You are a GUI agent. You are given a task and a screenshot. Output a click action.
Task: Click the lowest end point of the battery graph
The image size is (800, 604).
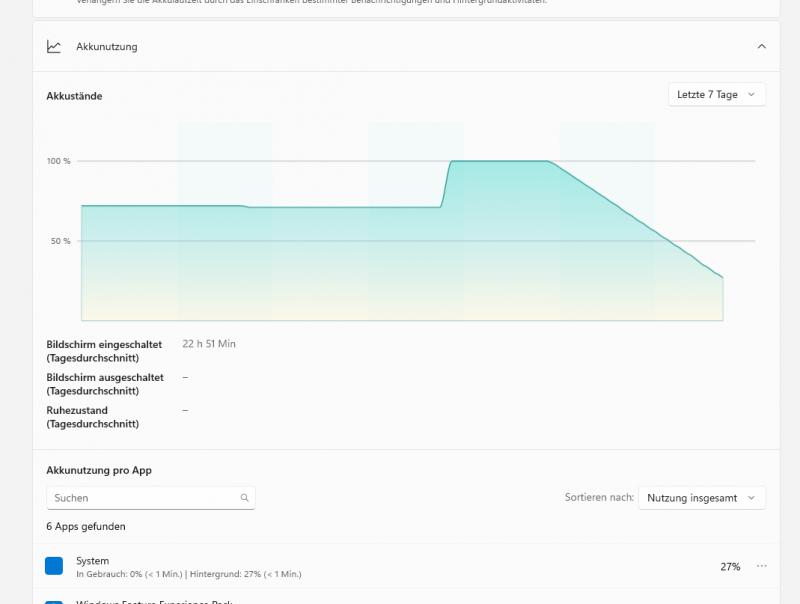[722, 278]
